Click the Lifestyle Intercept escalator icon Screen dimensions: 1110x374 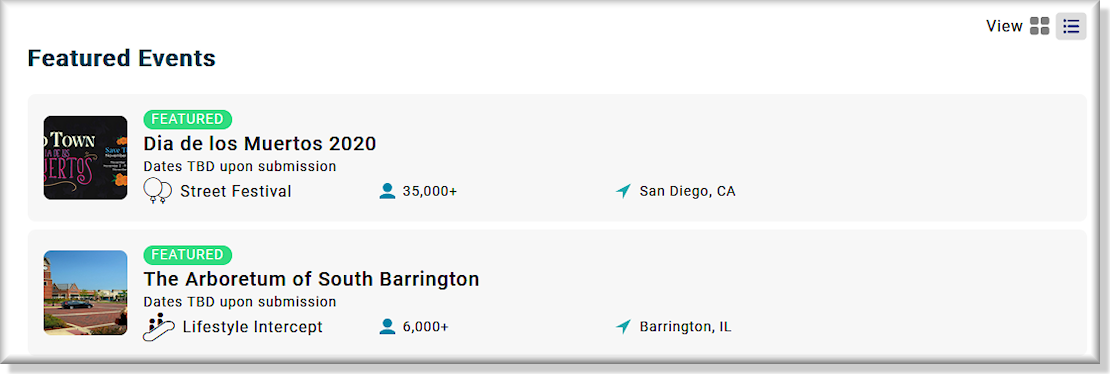(x=159, y=327)
